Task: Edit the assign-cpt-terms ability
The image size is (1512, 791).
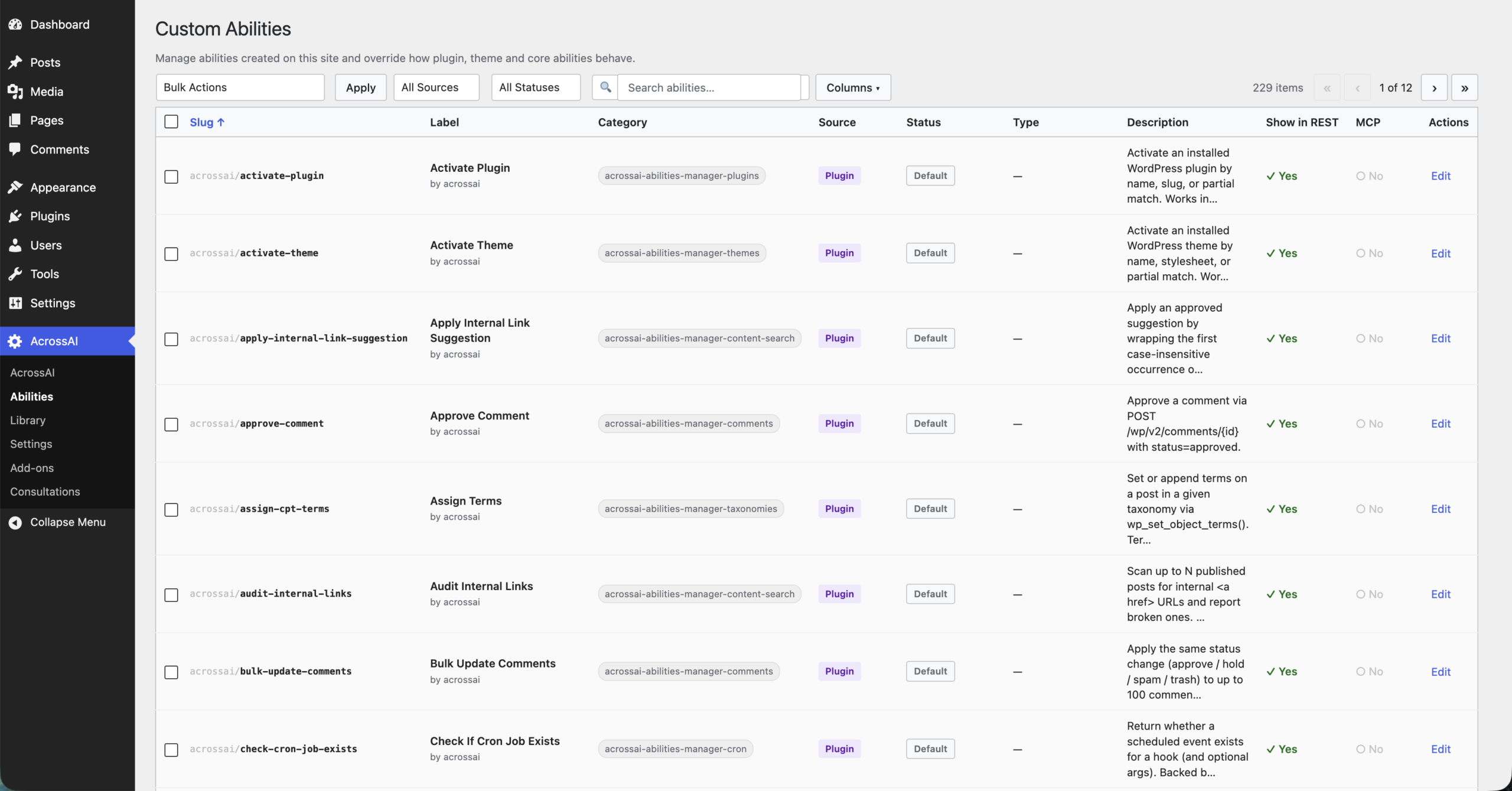Action: point(1441,509)
